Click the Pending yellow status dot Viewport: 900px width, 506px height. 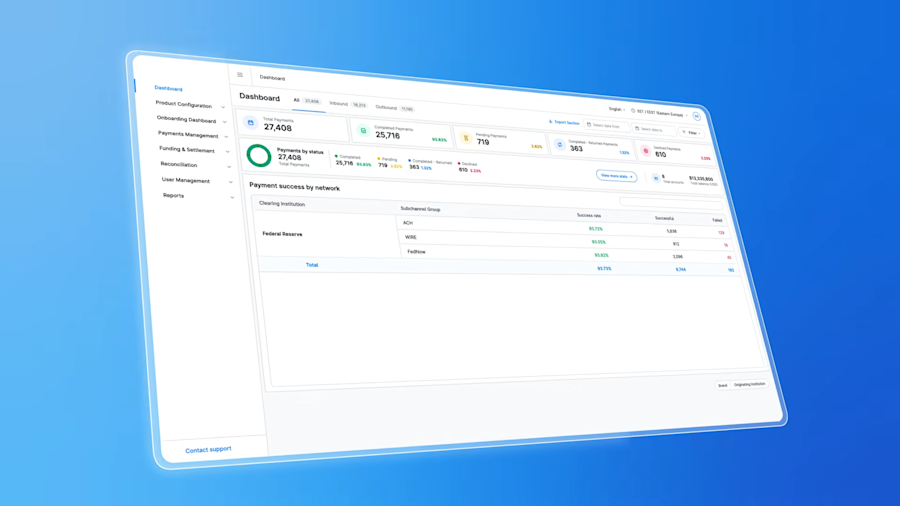379,159
